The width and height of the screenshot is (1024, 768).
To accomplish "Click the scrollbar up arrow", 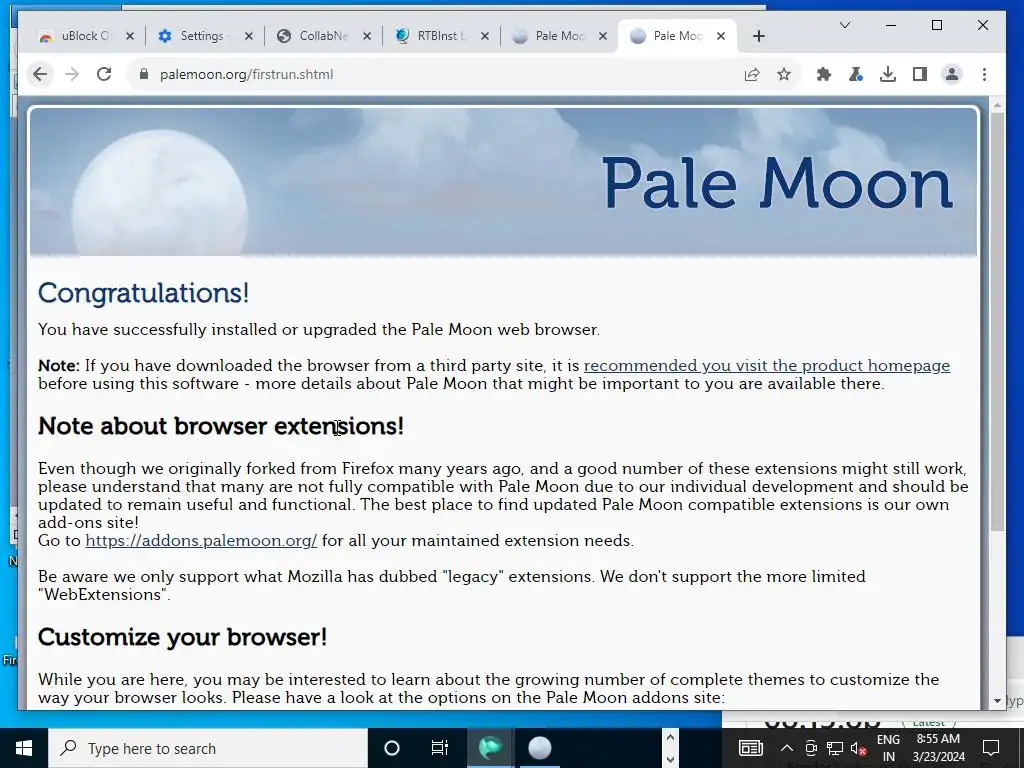I will [997, 104].
